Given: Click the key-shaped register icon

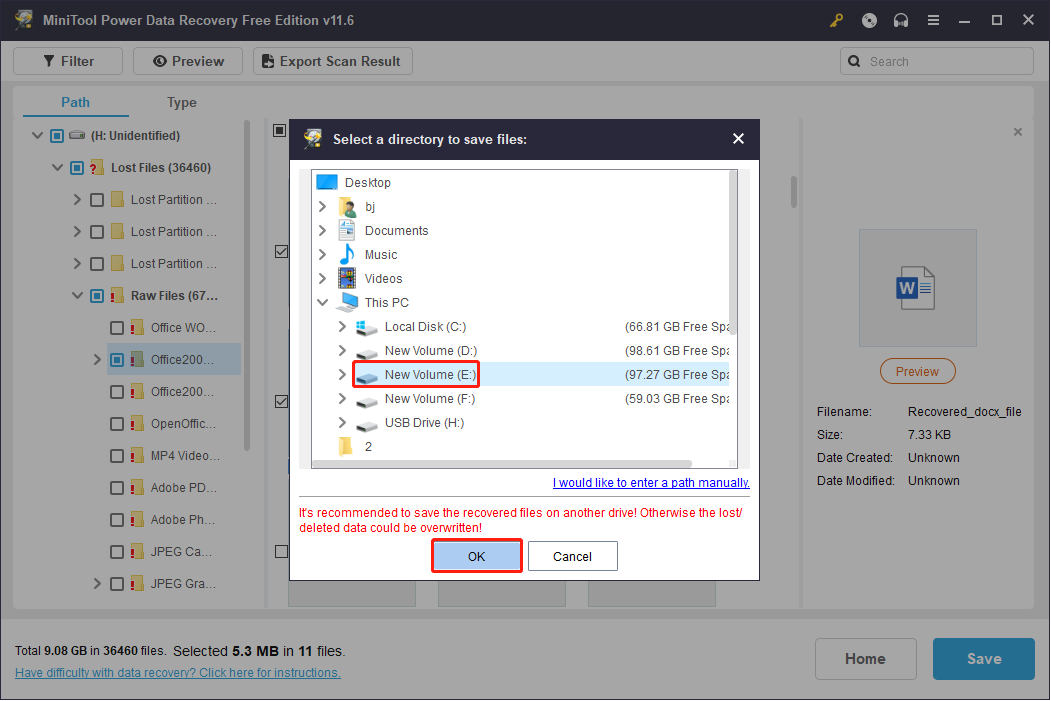Looking at the screenshot, I should (x=837, y=20).
